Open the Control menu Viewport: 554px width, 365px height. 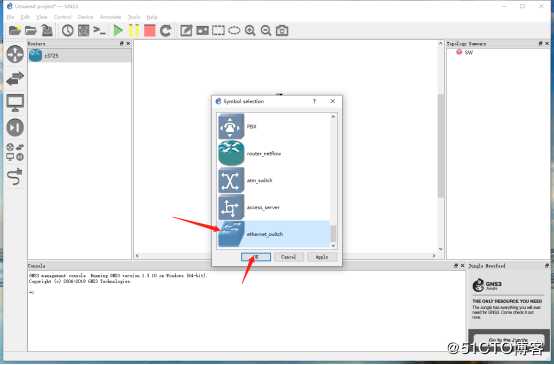(63, 17)
